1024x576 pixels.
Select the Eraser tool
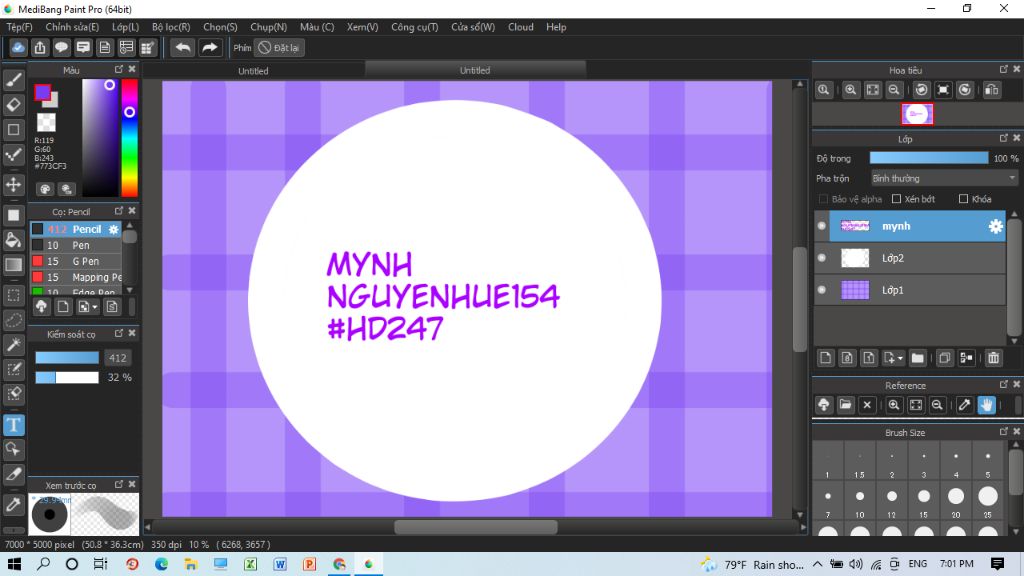[14, 104]
